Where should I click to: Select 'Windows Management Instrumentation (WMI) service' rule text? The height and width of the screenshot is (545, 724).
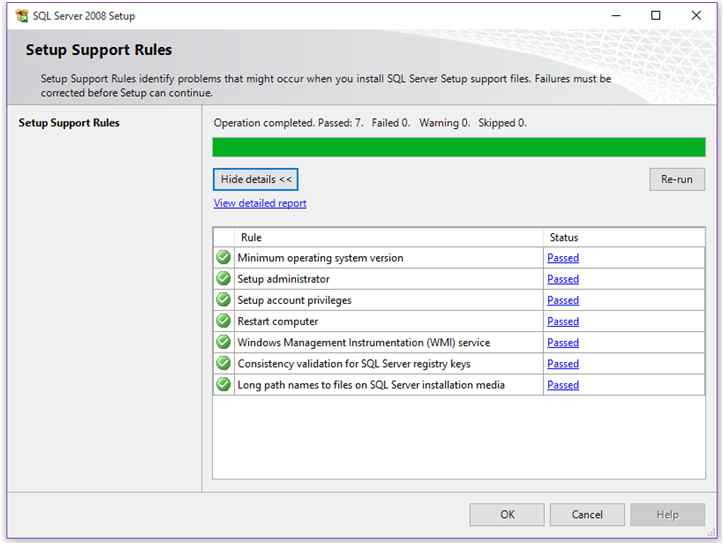click(x=364, y=343)
